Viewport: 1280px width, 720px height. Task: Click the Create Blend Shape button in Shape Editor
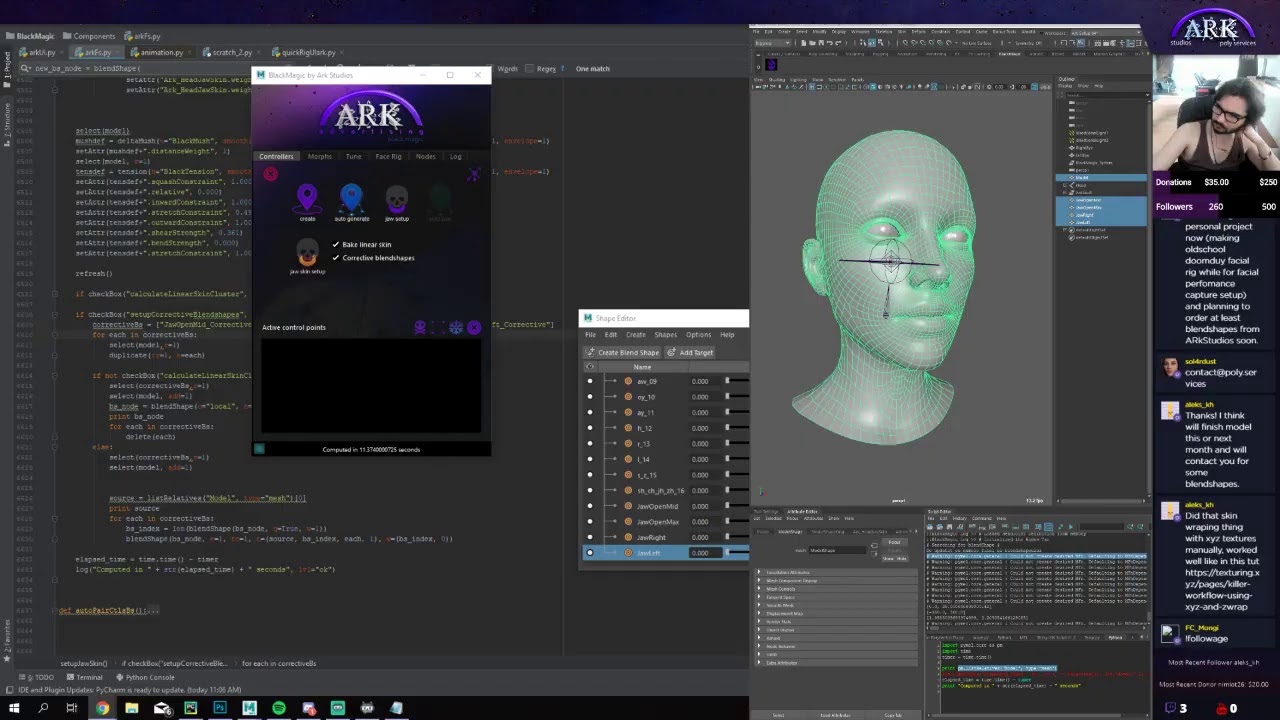tap(622, 352)
